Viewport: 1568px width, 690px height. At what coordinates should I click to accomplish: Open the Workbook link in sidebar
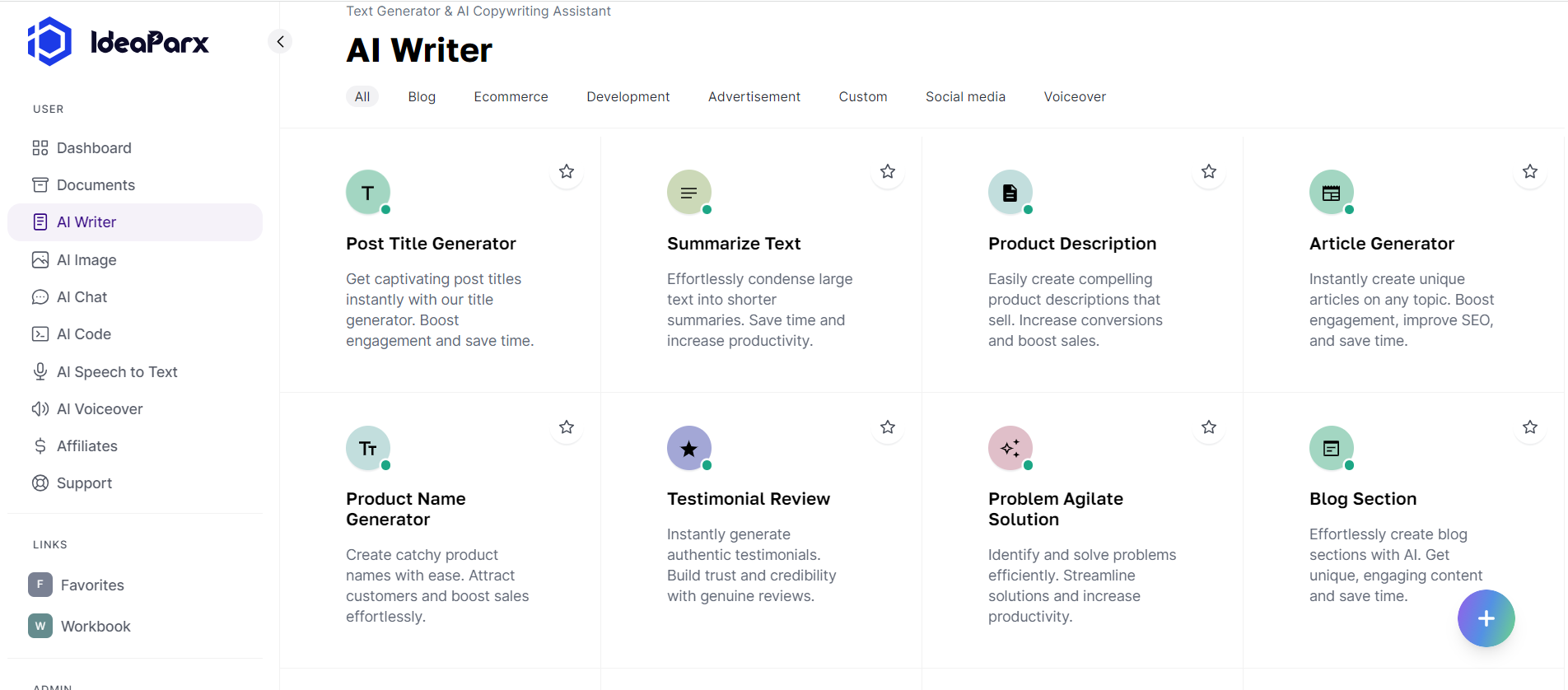96,627
